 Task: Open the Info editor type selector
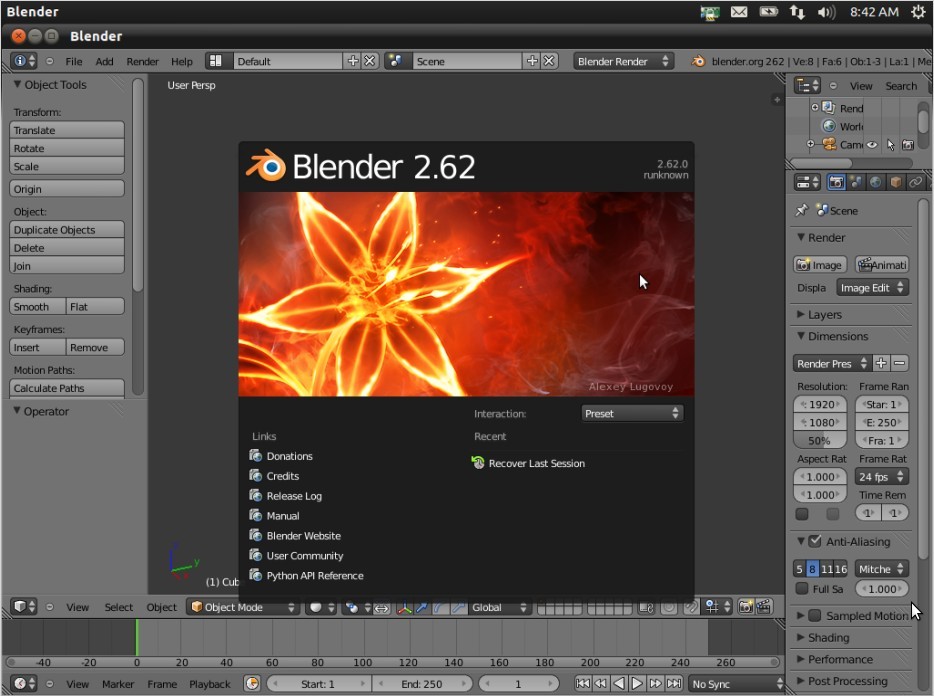pos(24,61)
